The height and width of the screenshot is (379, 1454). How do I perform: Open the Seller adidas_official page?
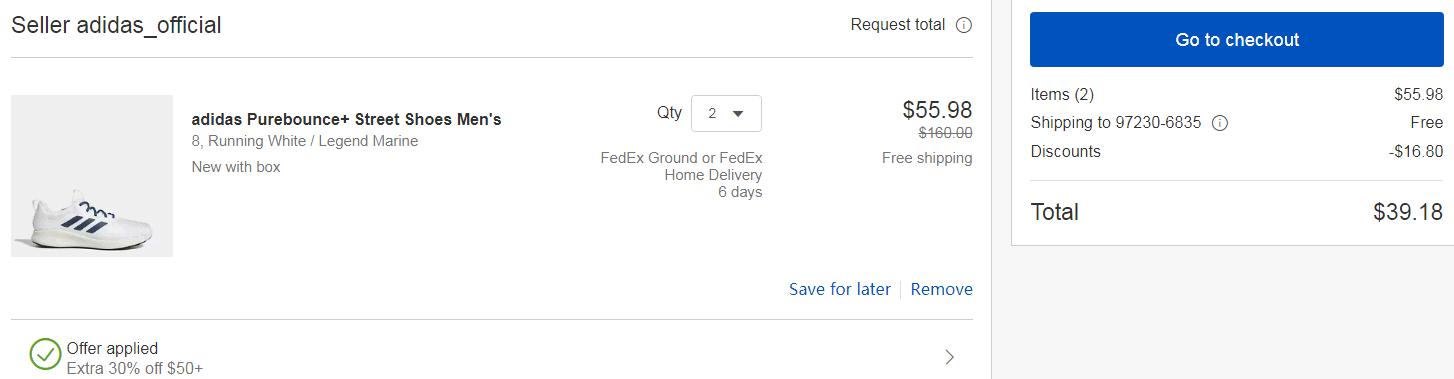116,26
